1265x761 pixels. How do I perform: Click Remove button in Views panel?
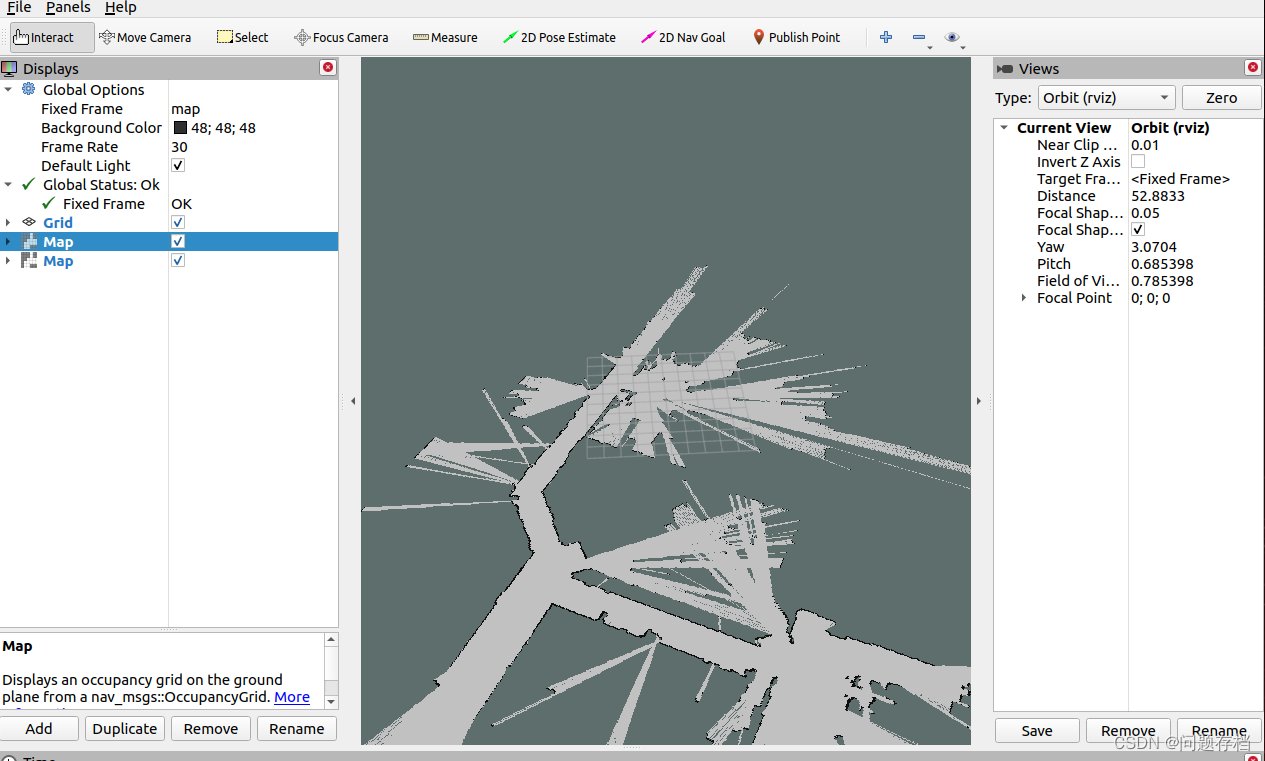point(1128,731)
